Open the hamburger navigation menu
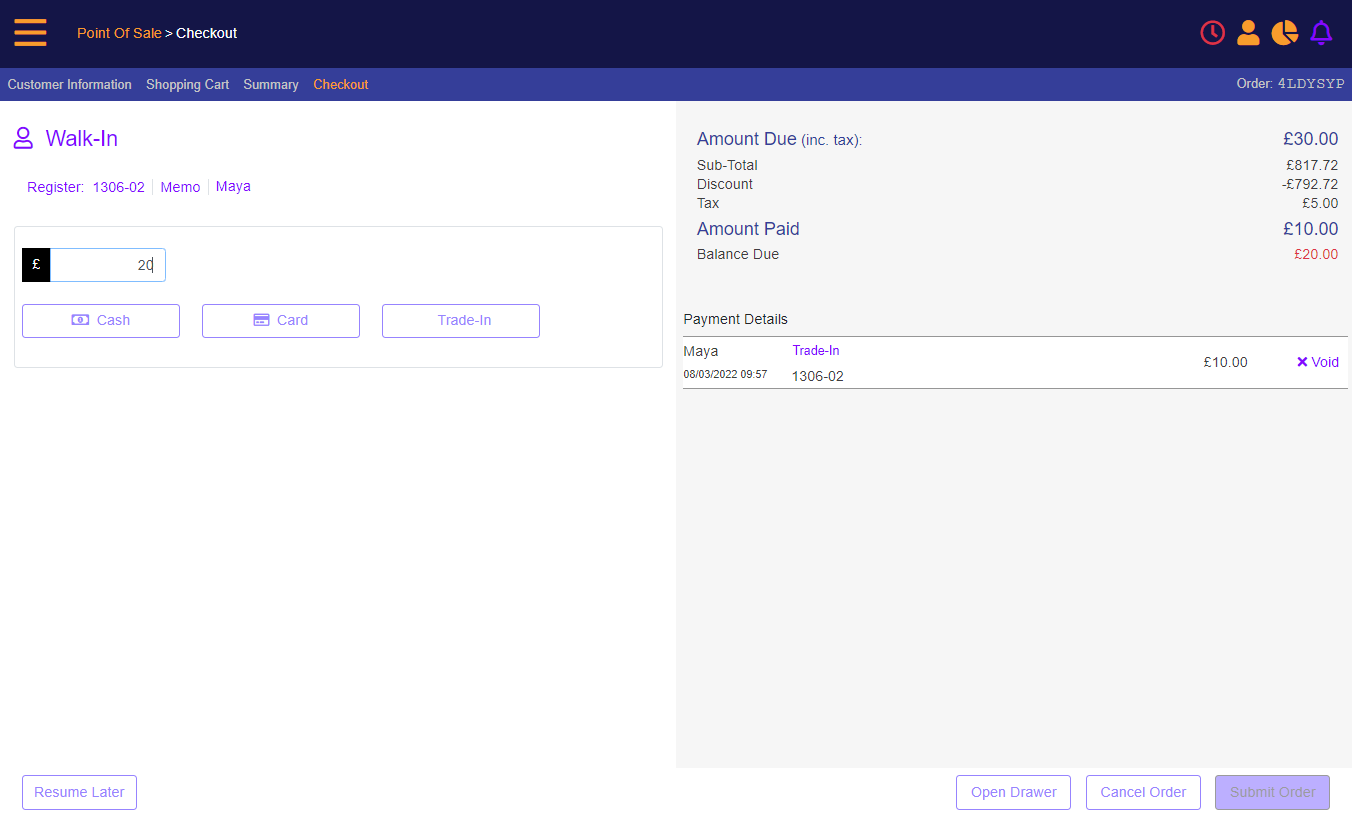The image size is (1352, 817). pyautogui.click(x=30, y=33)
